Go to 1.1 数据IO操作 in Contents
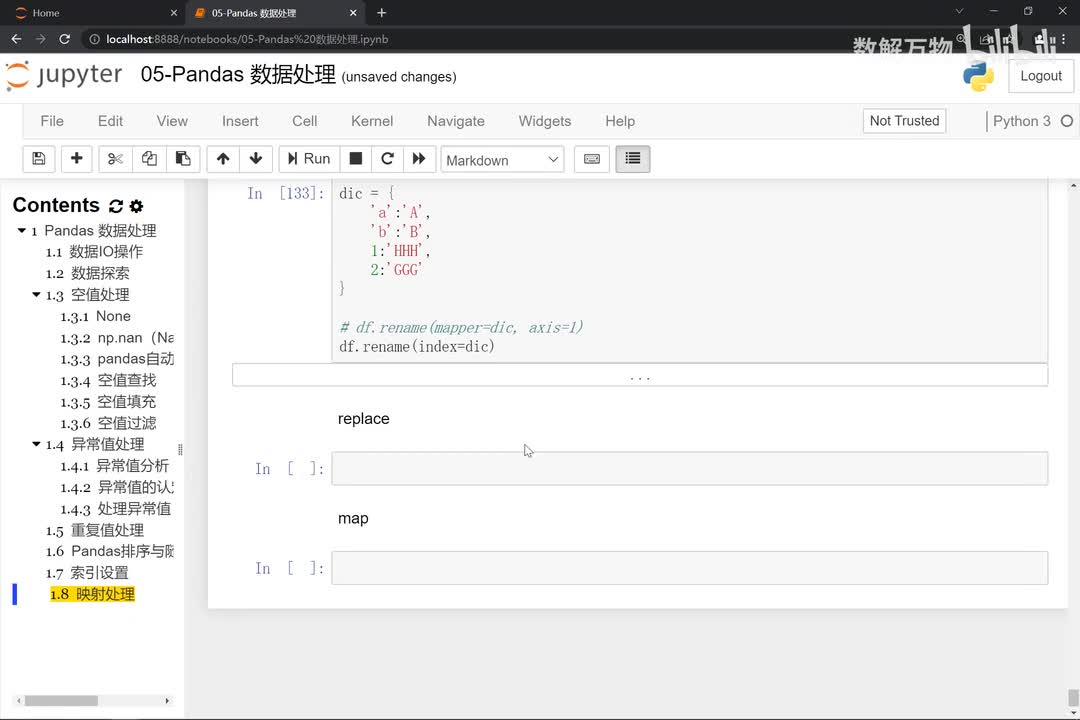 (94, 251)
